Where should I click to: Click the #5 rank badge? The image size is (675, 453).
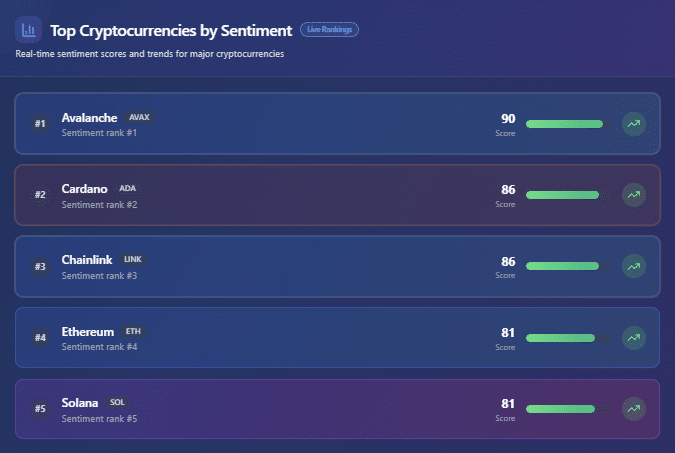pyautogui.click(x=40, y=409)
